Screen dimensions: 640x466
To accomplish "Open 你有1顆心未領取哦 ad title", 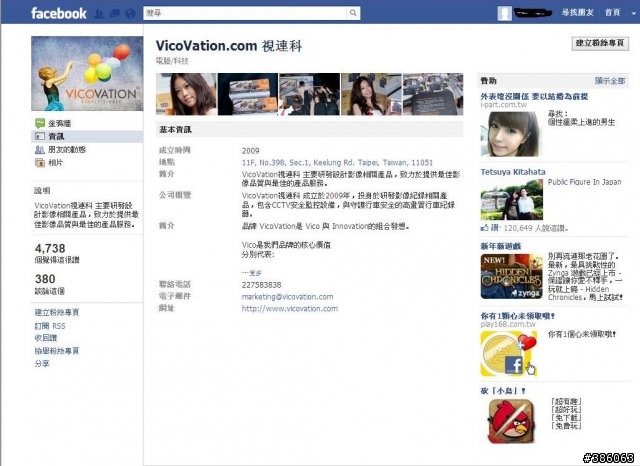I will (518, 316).
